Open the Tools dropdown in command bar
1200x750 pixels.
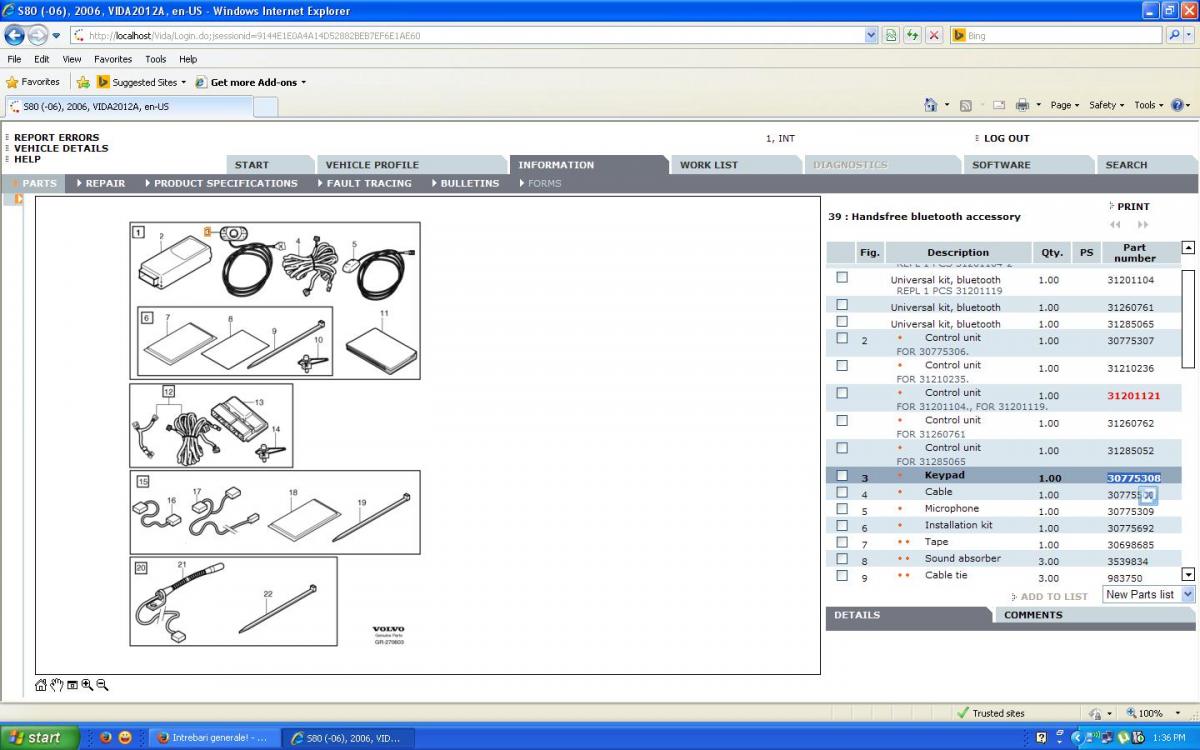[1149, 105]
